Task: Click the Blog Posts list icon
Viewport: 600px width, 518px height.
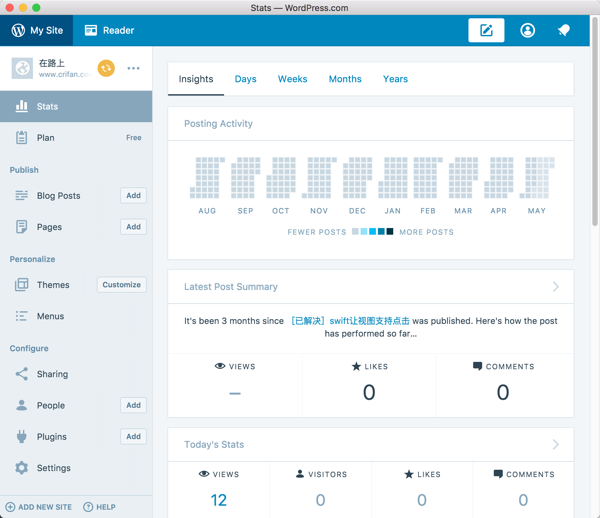Action: (21, 195)
